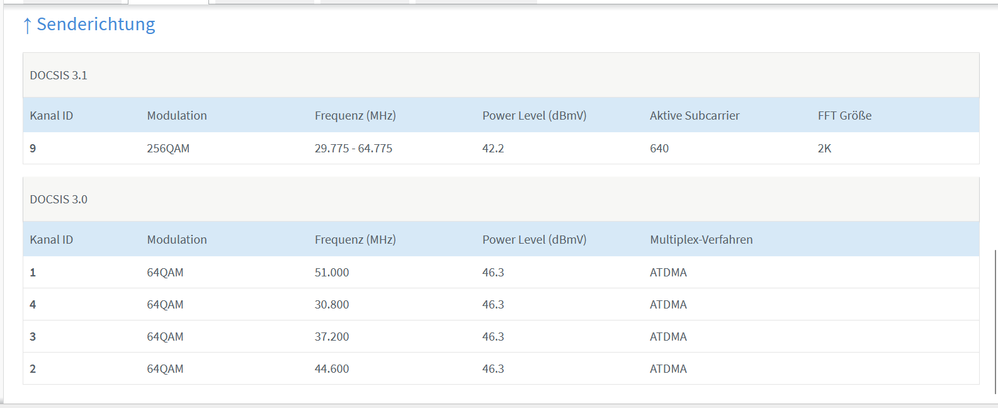The image size is (998, 408).
Task: Click Kanal ID header in DOCSIS 3.1 table
Action: pos(51,116)
